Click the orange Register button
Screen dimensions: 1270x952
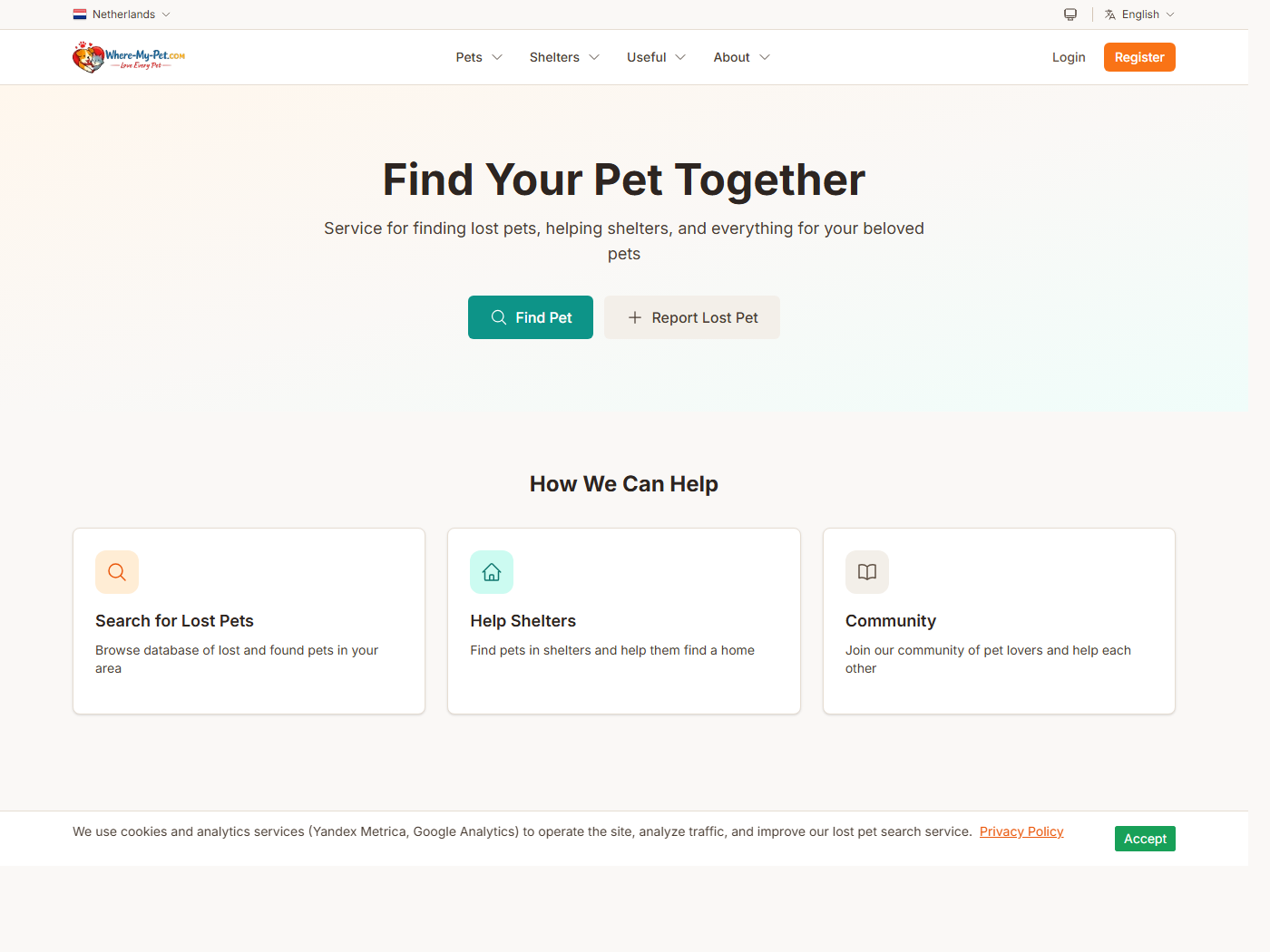click(x=1139, y=57)
